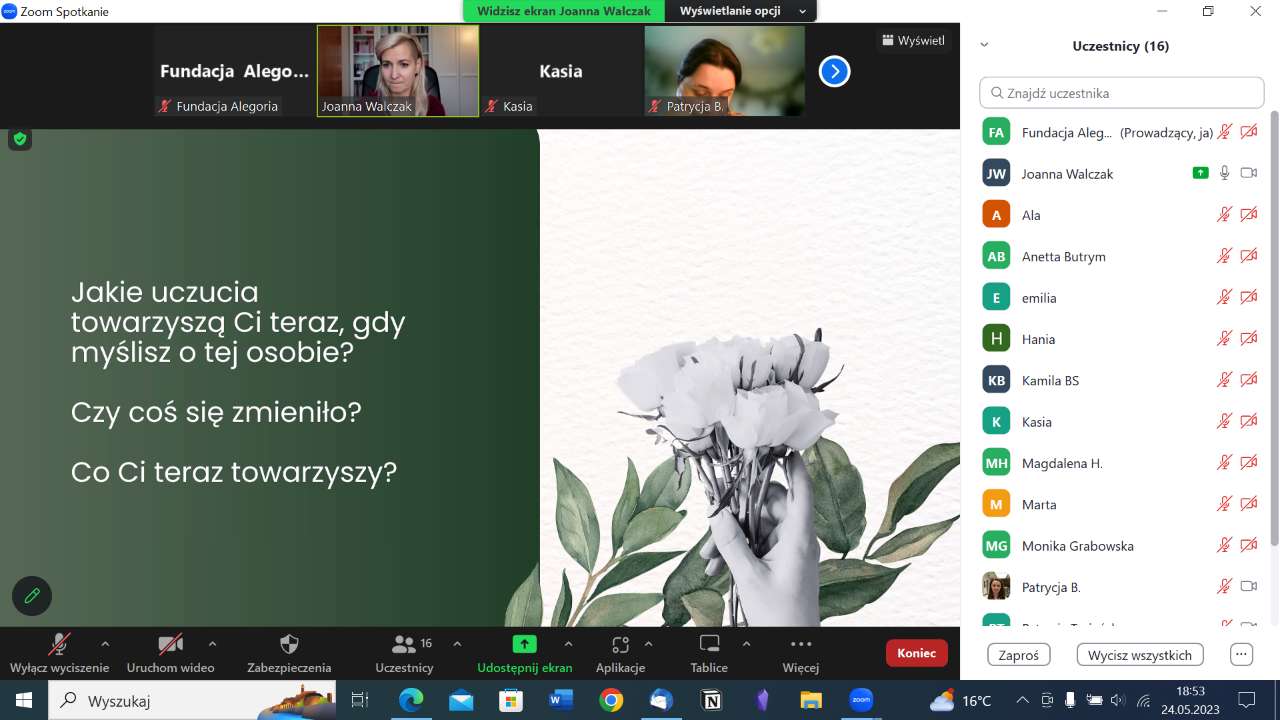Toggle mute with Wyłącz wyciszenie microphone
This screenshot has height=720, width=1280.
tap(60, 644)
